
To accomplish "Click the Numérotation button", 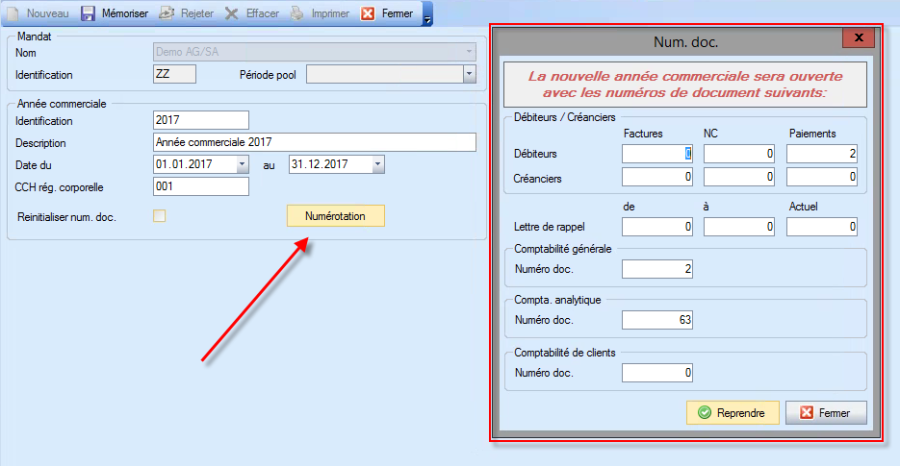I will pyautogui.click(x=336, y=216).
